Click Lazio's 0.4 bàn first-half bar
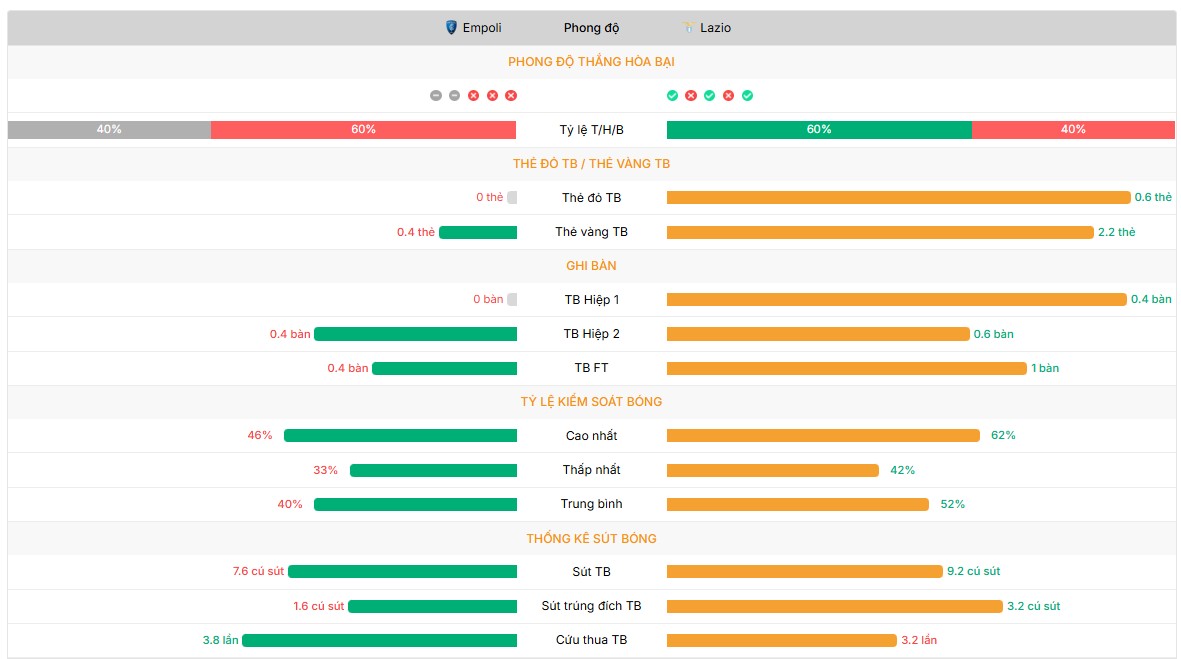Viewport: 1181px width, 659px height. click(x=896, y=300)
